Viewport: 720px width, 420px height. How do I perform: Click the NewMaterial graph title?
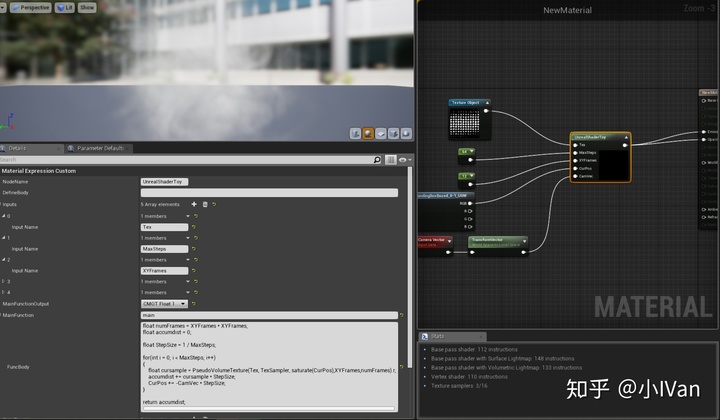click(568, 10)
